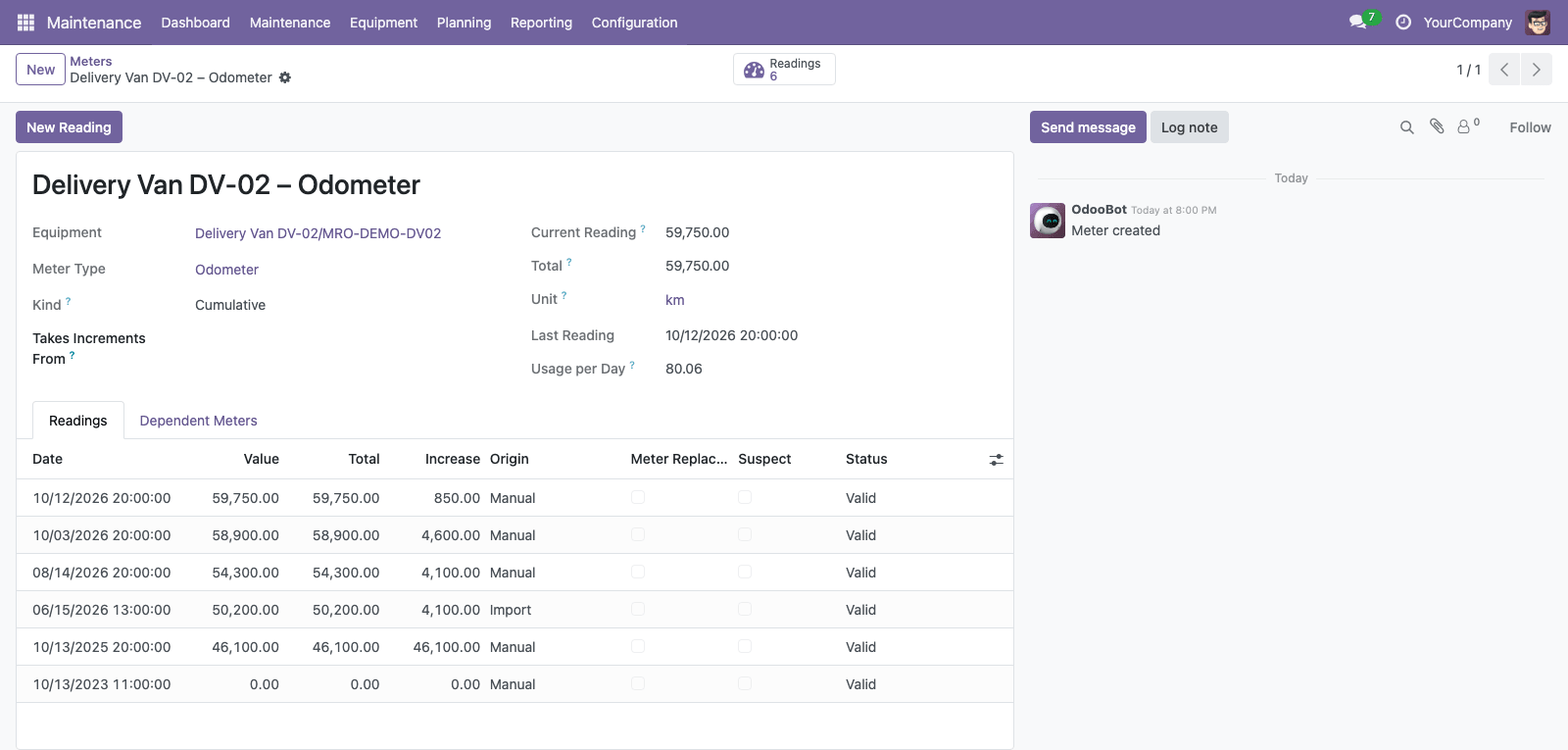Screen dimensions: 1568x750
Task: Click Send message button
Action: pyautogui.click(x=1088, y=127)
